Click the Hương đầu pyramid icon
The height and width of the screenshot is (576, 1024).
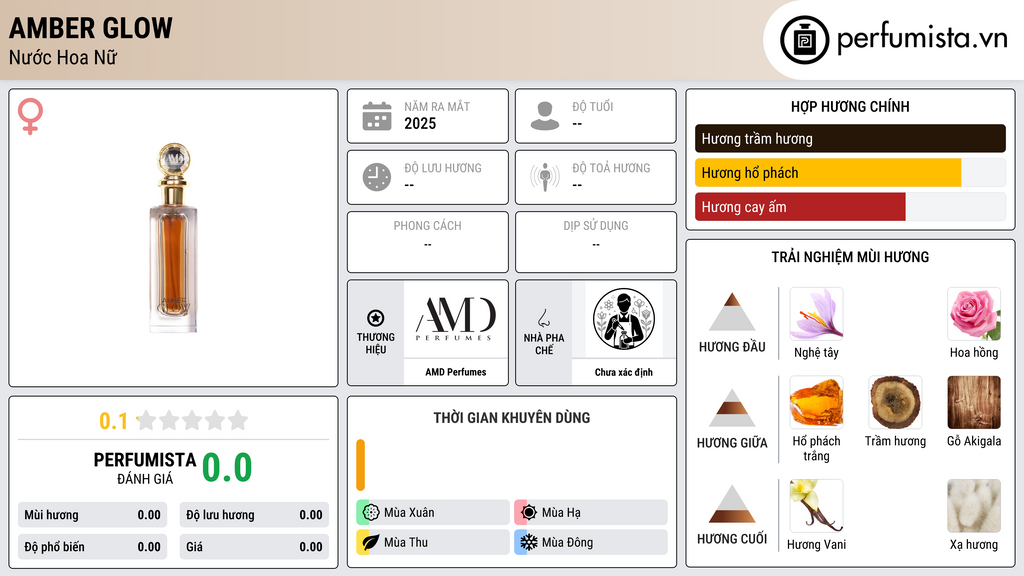732,312
